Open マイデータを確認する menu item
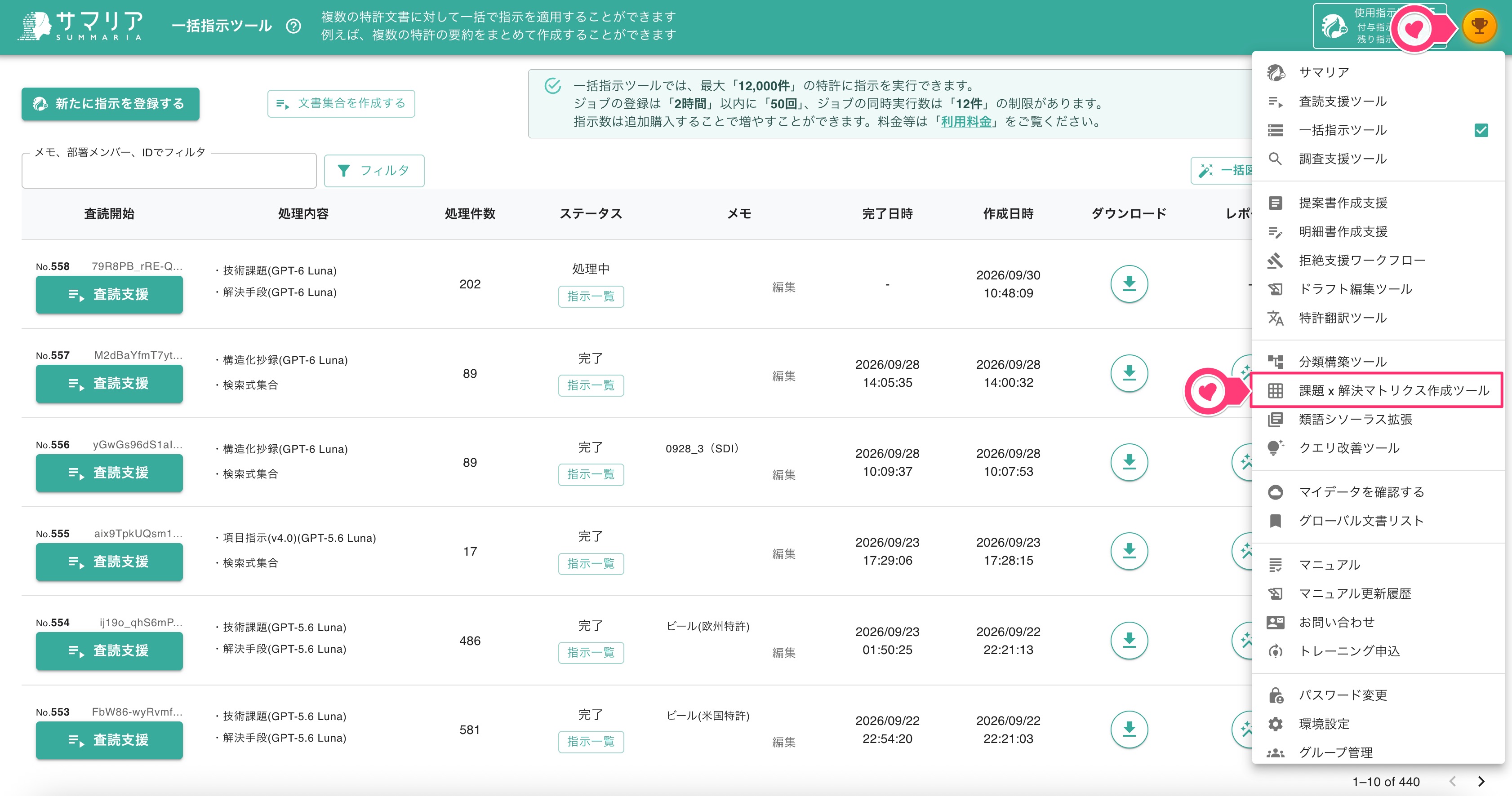Viewport: 1512px width, 796px height. point(1378,491)
